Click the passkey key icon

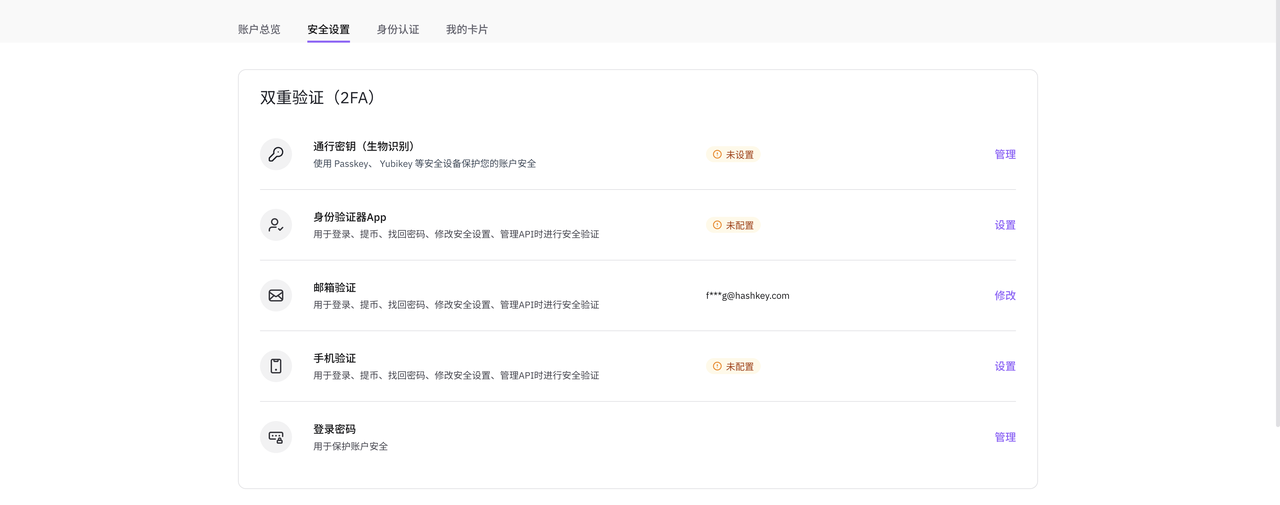click(276, 154)
